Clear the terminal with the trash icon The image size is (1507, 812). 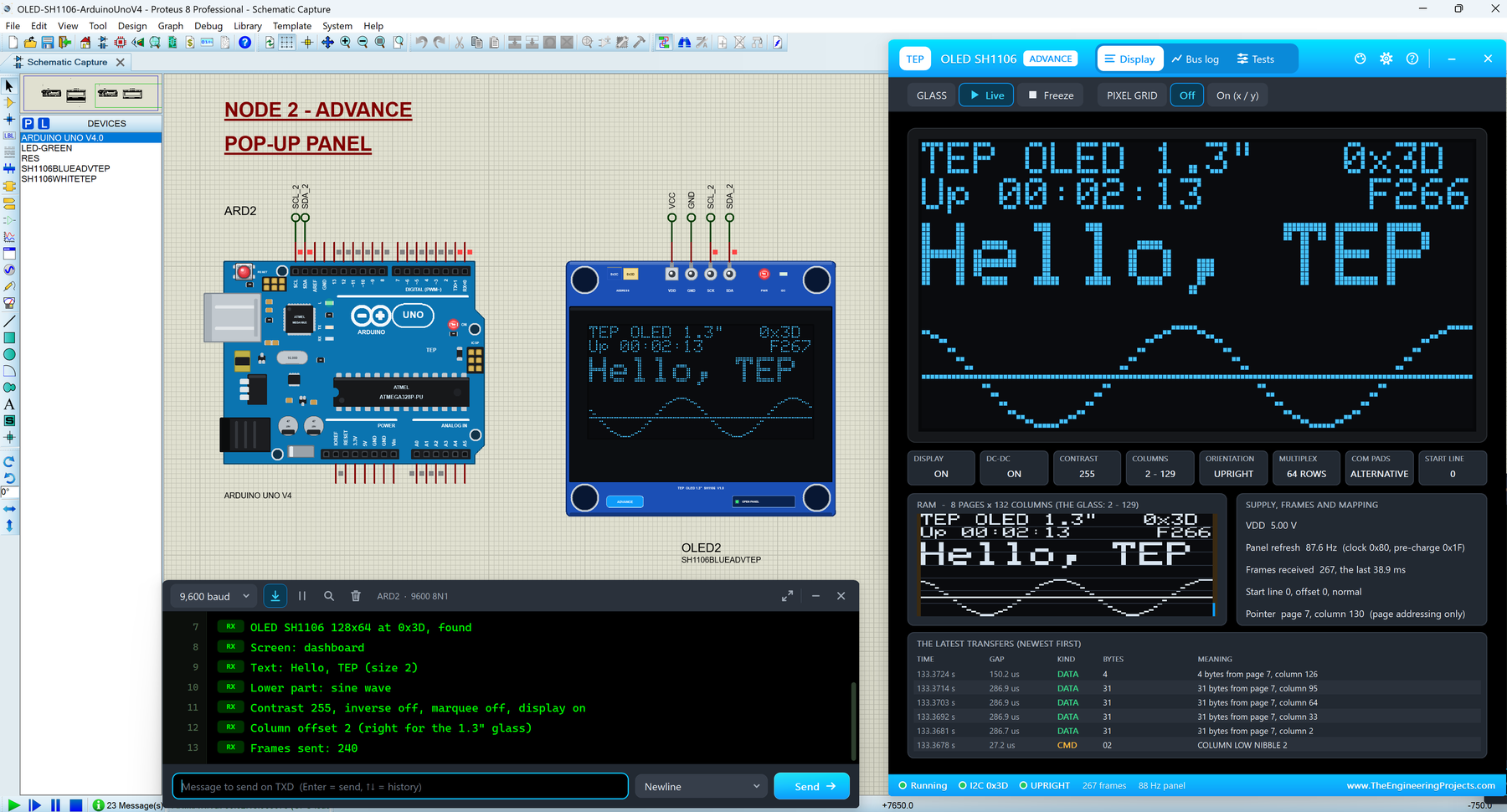click(356, 596)
